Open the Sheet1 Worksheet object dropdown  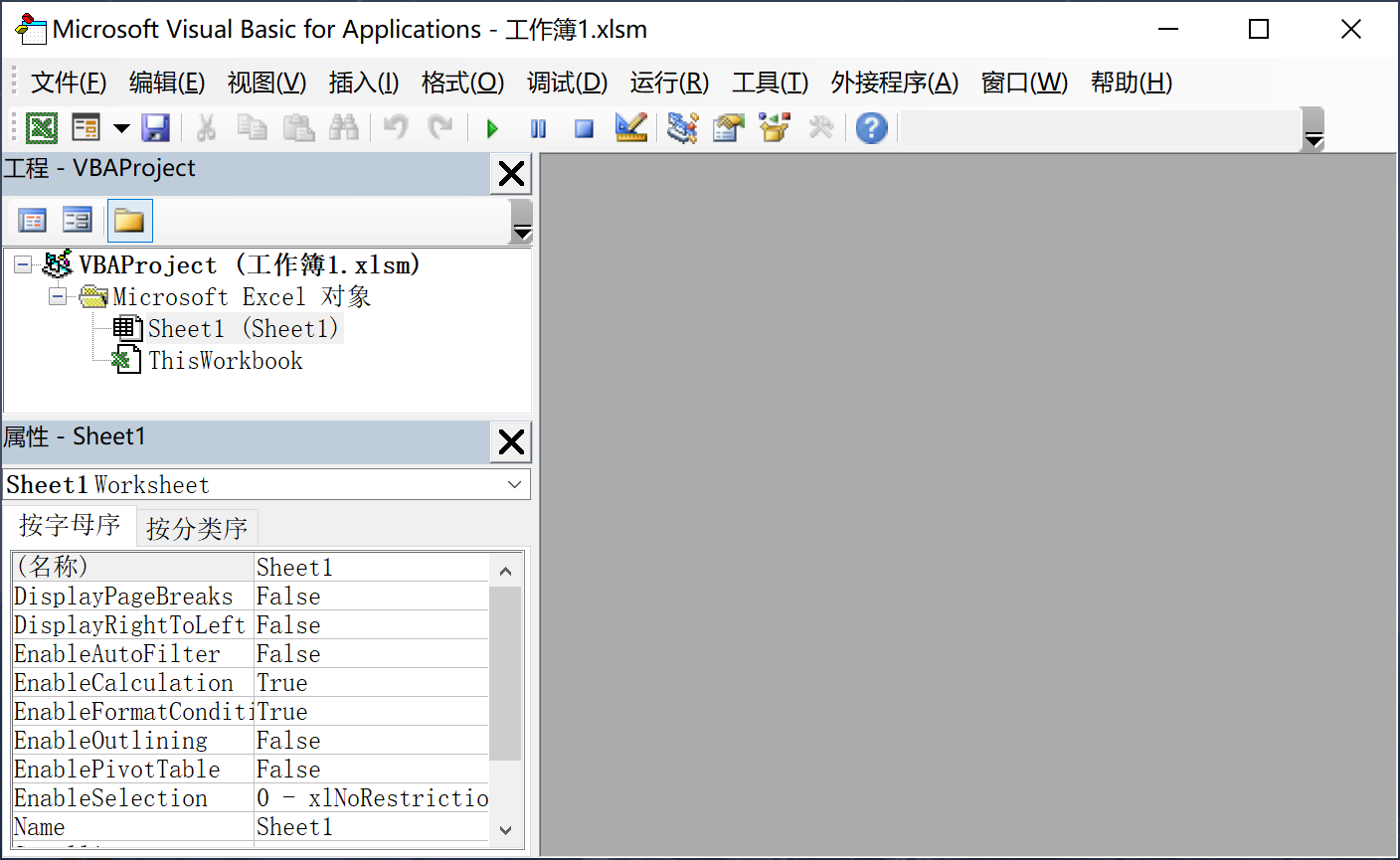pos(514,485)
